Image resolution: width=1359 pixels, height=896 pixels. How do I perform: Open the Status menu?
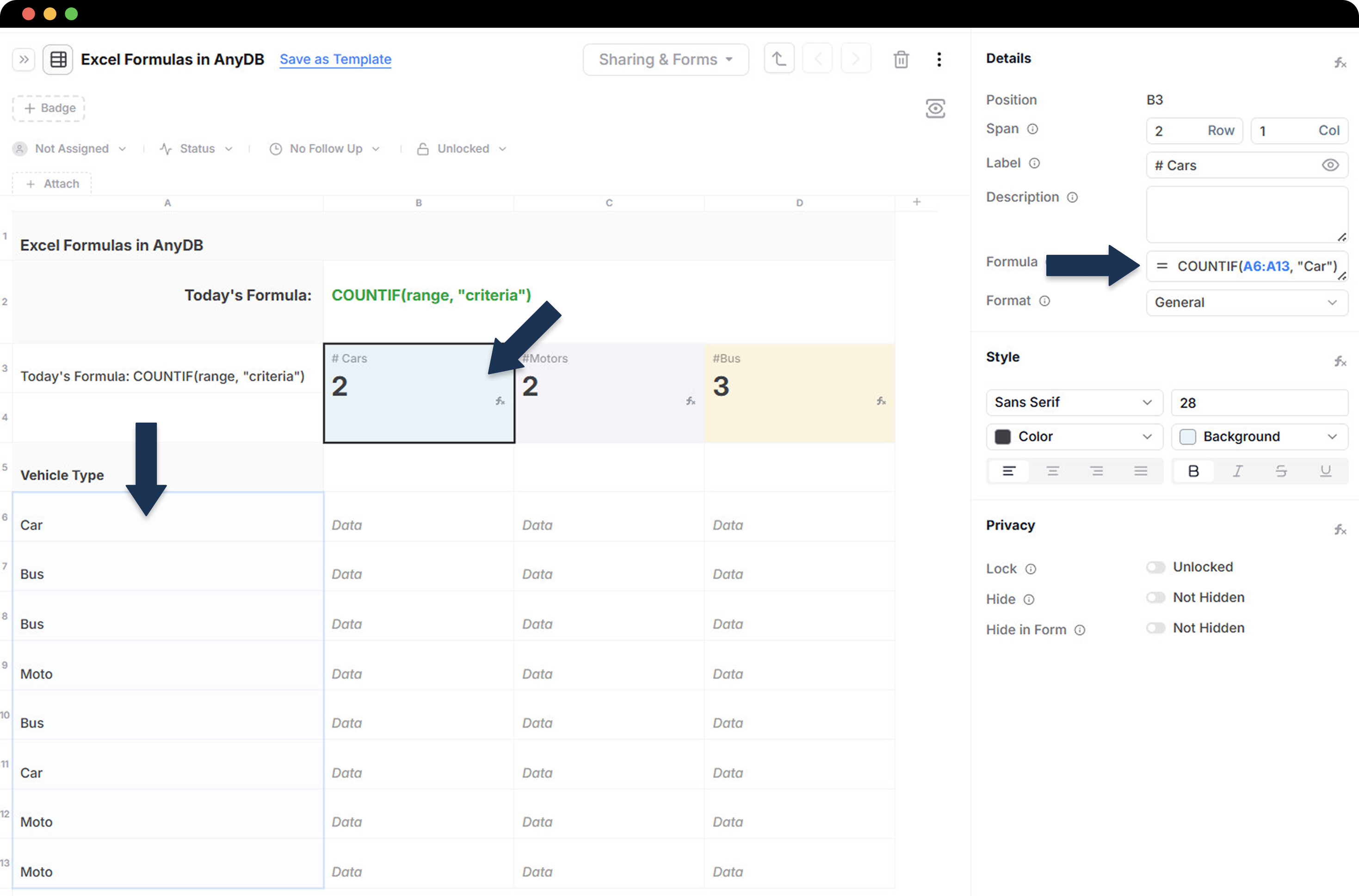[x=197, y=148]
